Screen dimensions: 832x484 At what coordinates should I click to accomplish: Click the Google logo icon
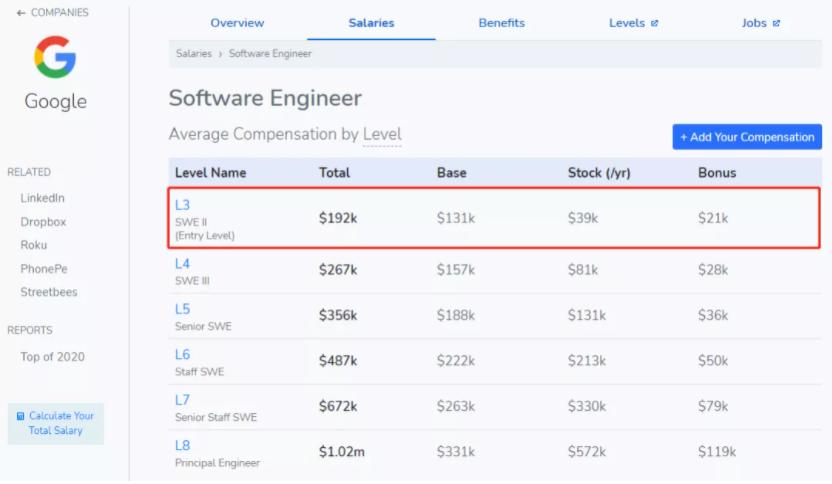(55, 57)
